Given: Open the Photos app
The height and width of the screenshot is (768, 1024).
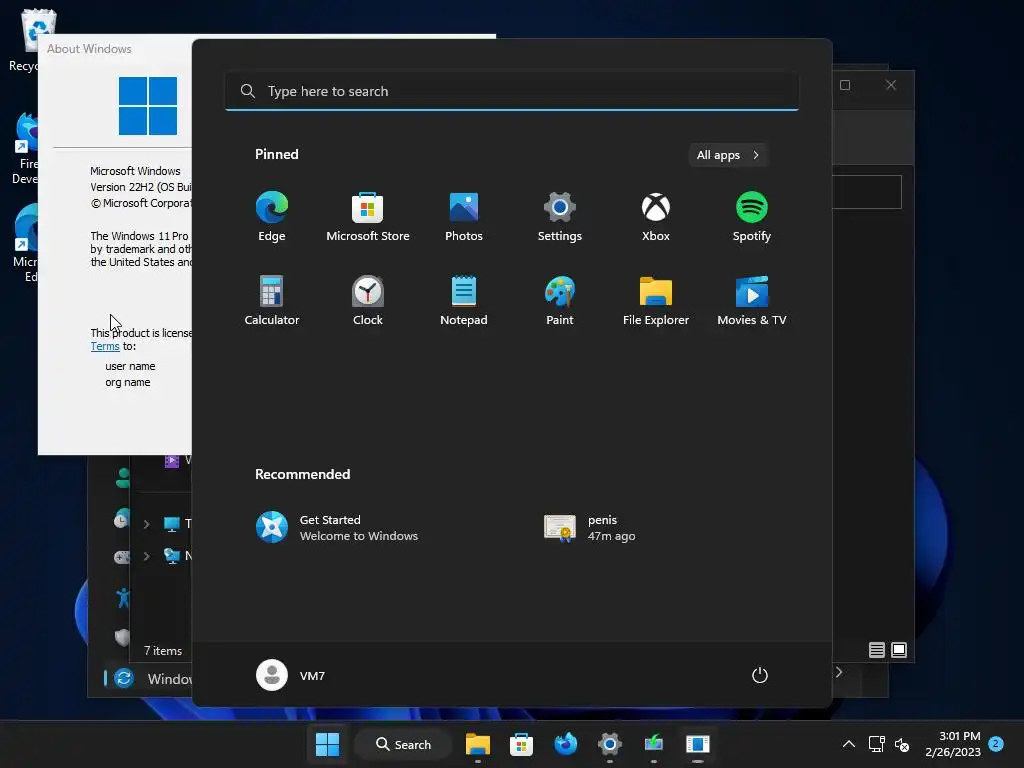Looking at the screenshot, I should 464,217.
